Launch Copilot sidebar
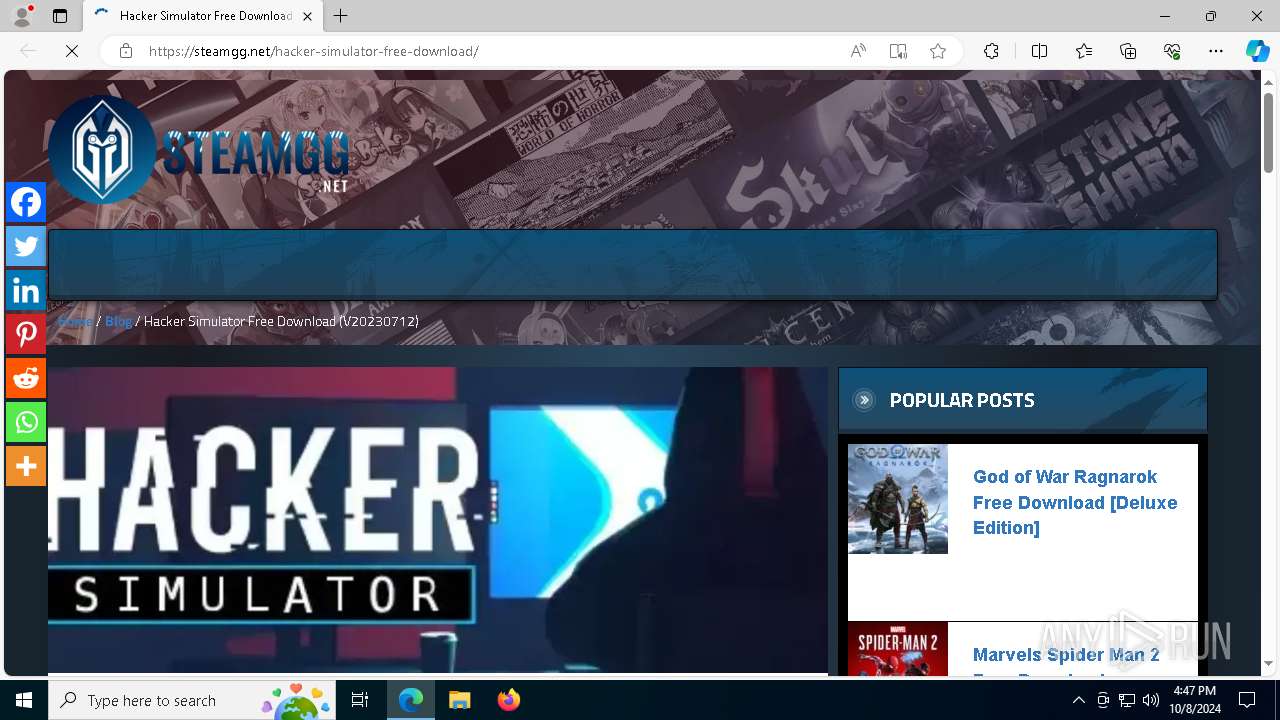Image resolution: width=1280 pixels, height=720 pixels. 1257,51
